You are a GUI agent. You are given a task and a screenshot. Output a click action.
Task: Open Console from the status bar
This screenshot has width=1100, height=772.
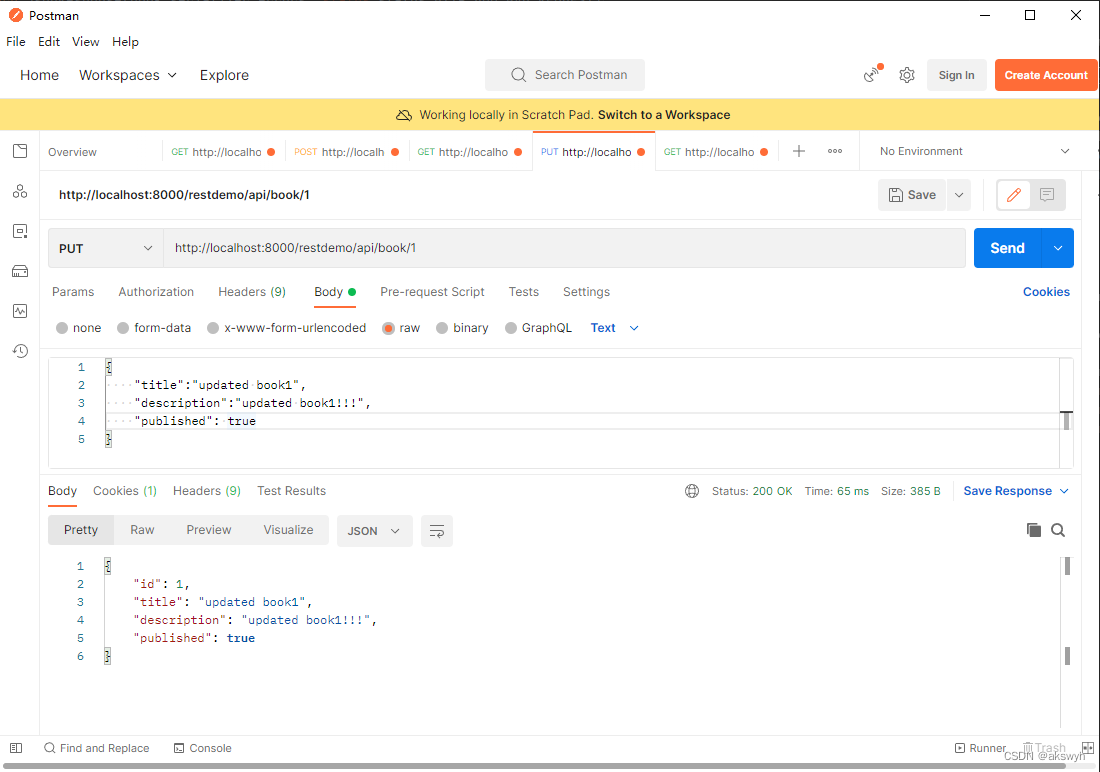click(202, 748)
